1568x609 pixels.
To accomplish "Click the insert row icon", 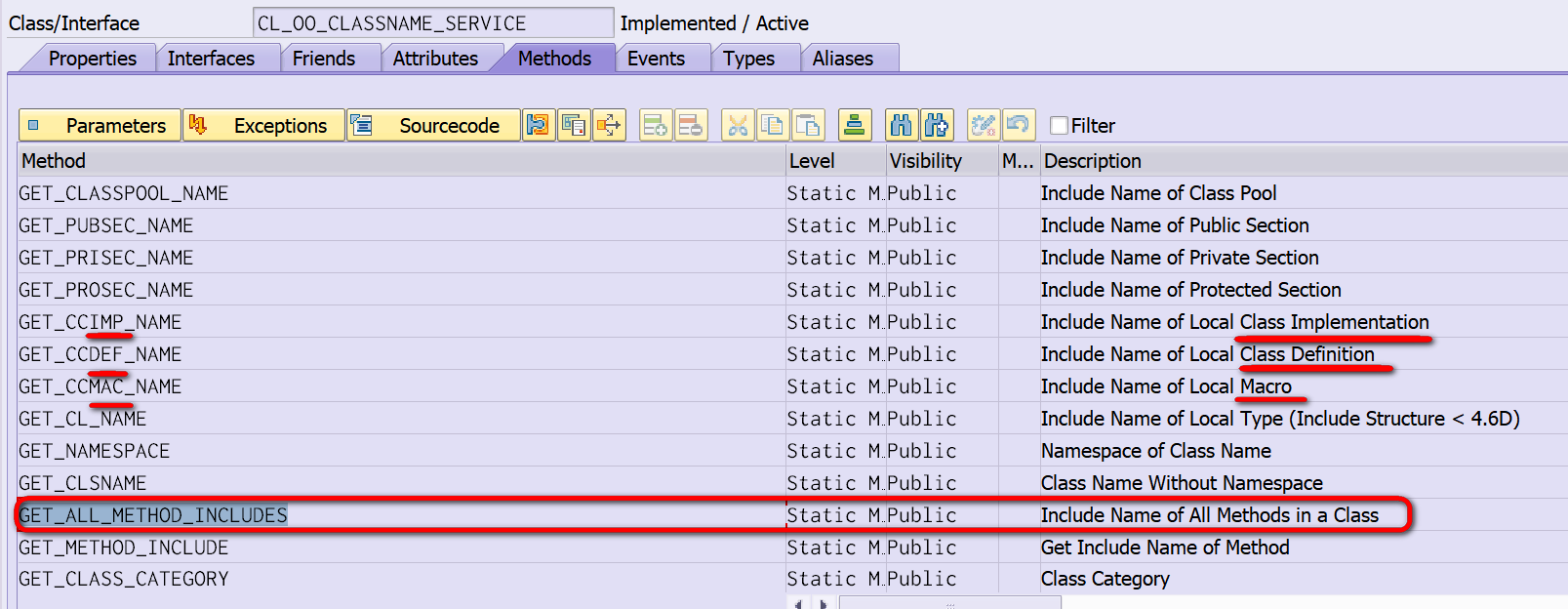I will pyautogui.click(x=656, y=125).
